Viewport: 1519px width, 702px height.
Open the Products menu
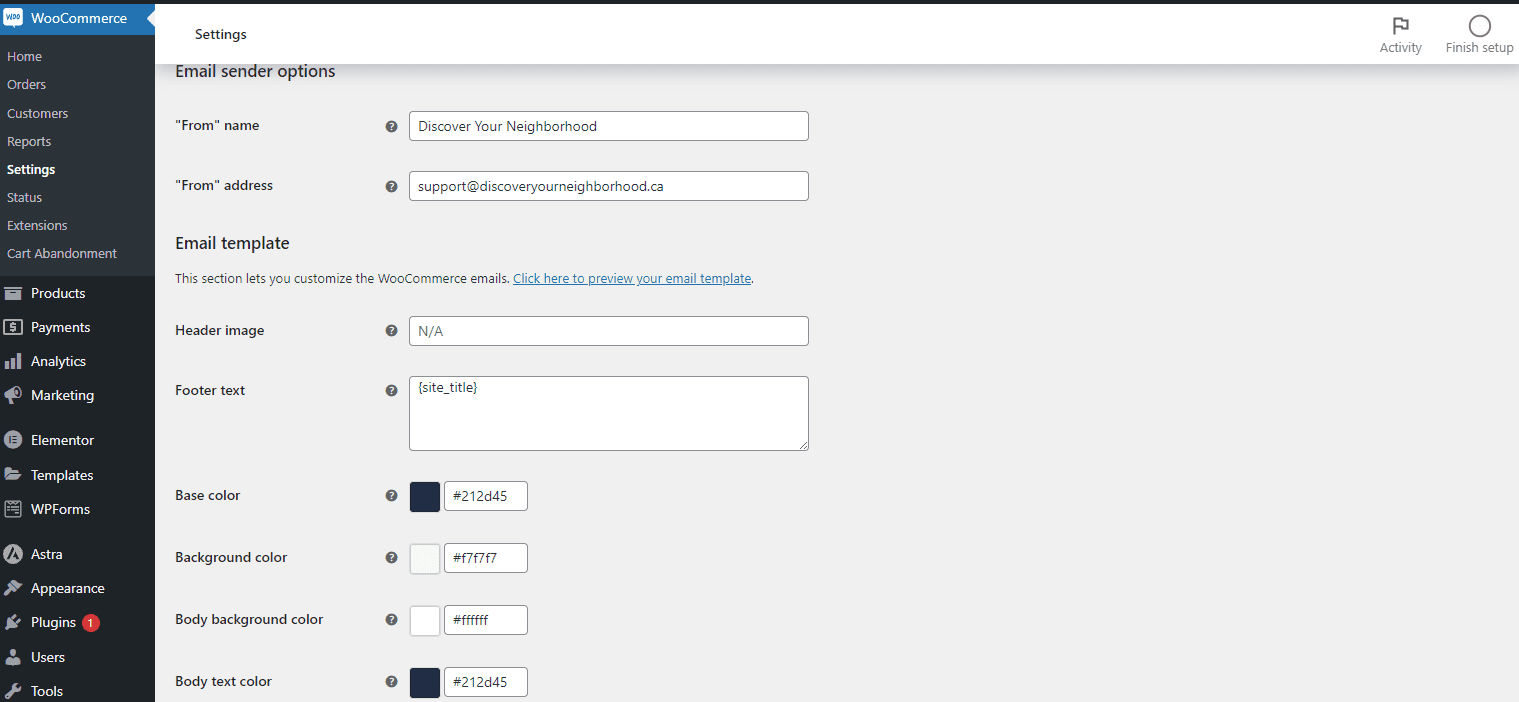tap(58, 293)
